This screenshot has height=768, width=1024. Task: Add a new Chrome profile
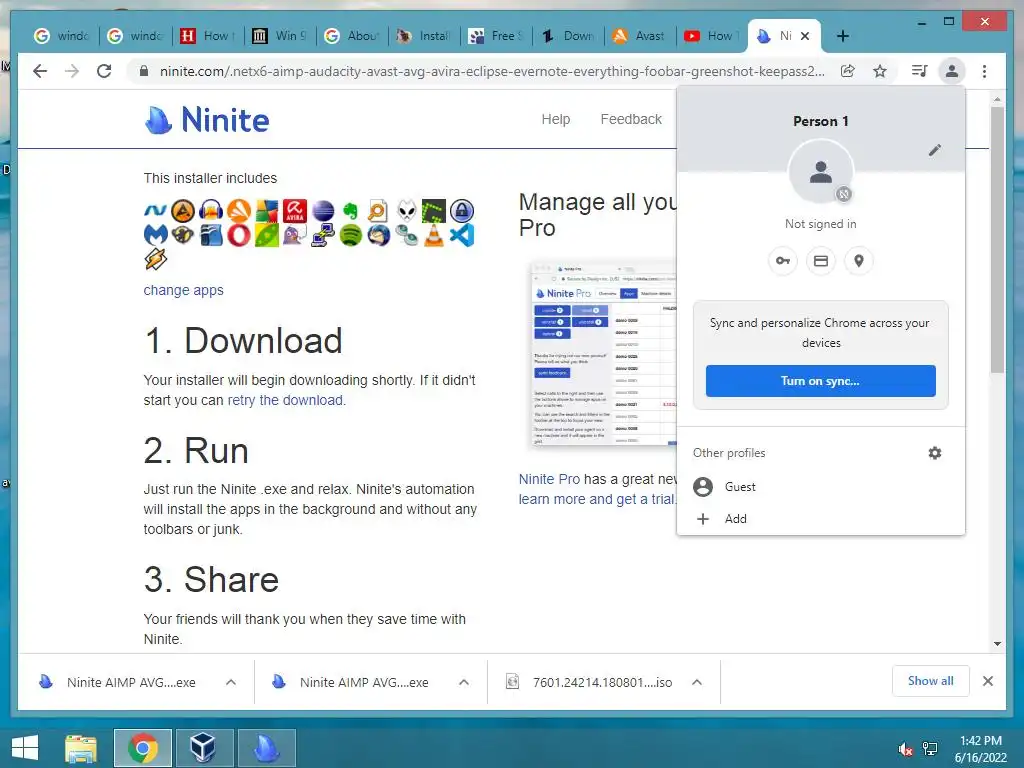pos(821,519)
